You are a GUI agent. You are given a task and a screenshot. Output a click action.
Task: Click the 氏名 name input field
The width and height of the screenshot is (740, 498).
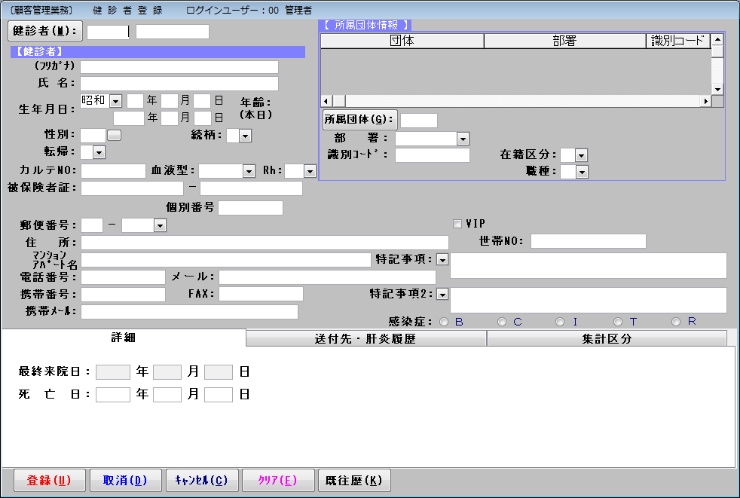coord(179,84)
